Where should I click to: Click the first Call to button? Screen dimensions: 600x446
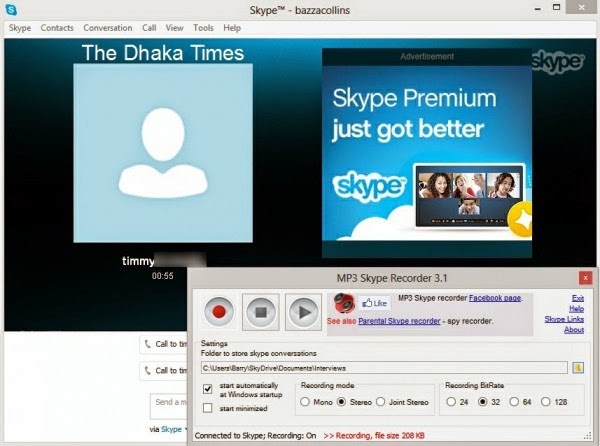pos(164,344)
